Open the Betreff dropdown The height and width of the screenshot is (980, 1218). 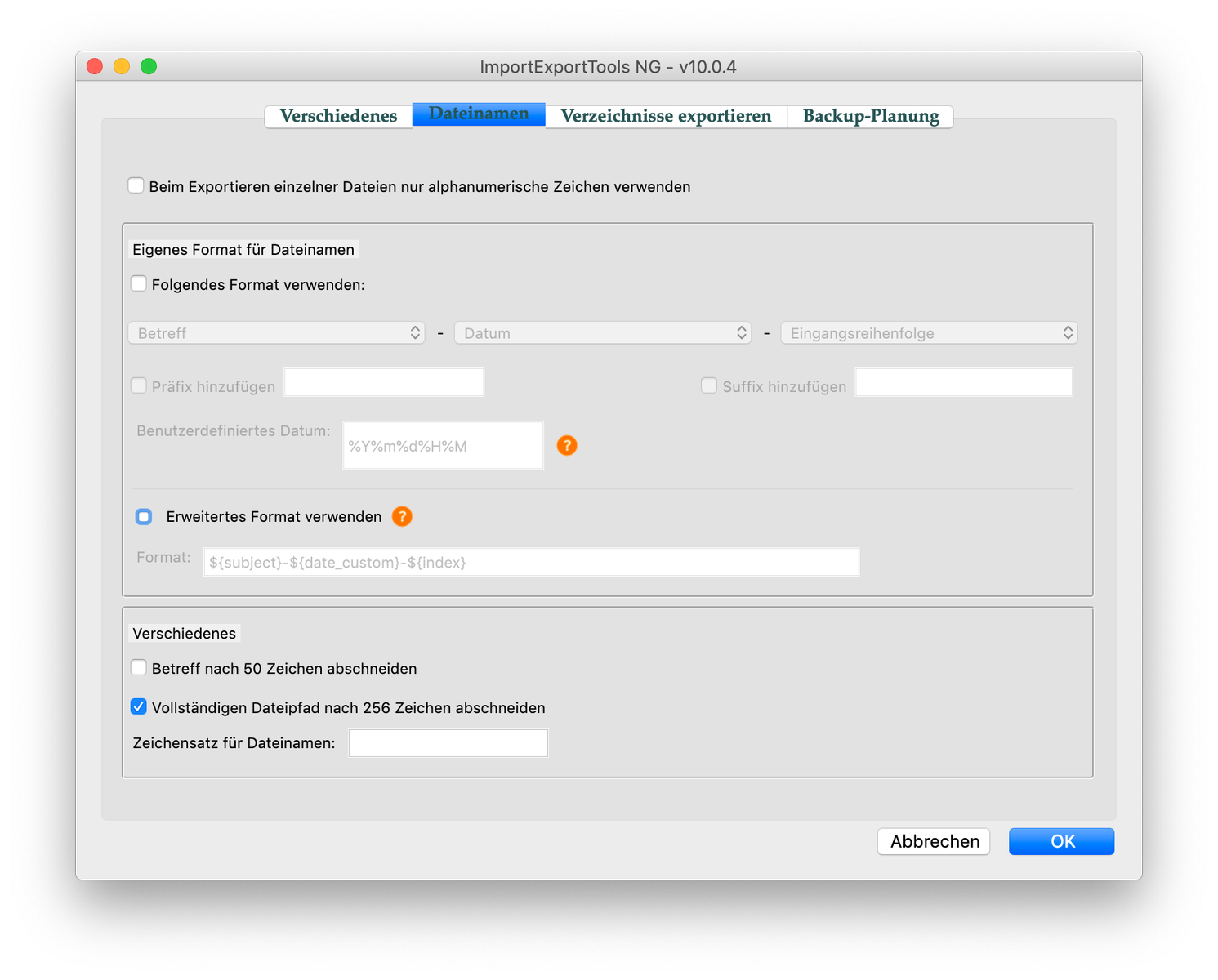[x=276, y=333]
